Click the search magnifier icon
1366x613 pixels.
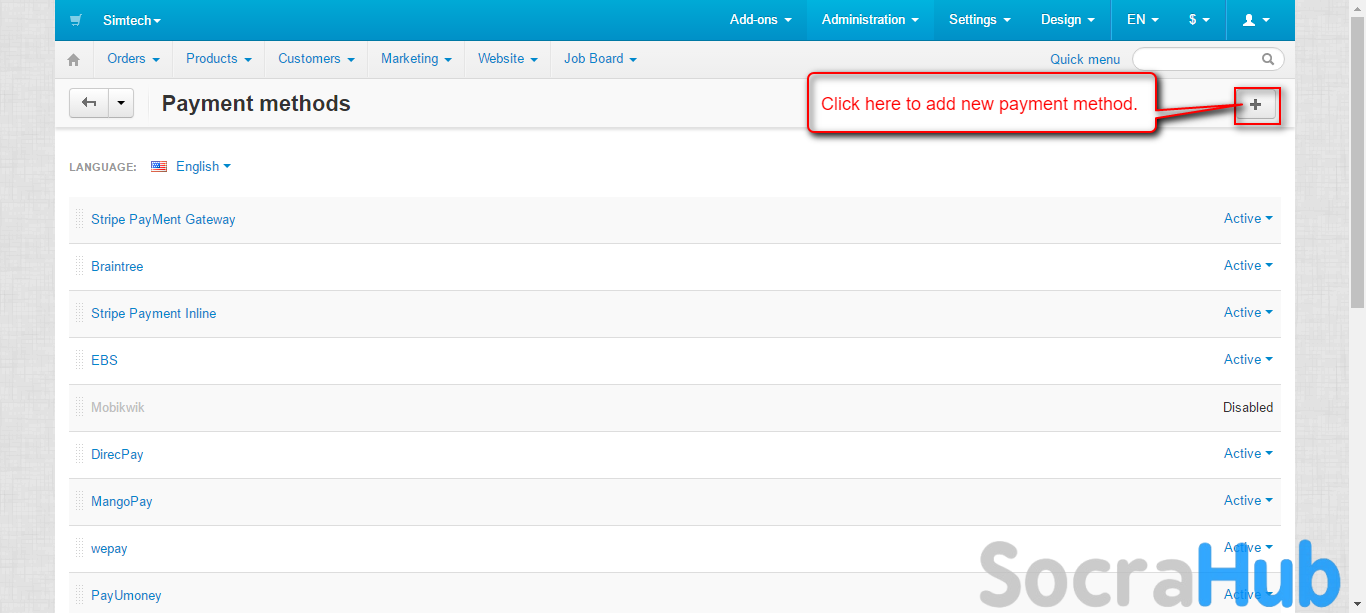1268,59
